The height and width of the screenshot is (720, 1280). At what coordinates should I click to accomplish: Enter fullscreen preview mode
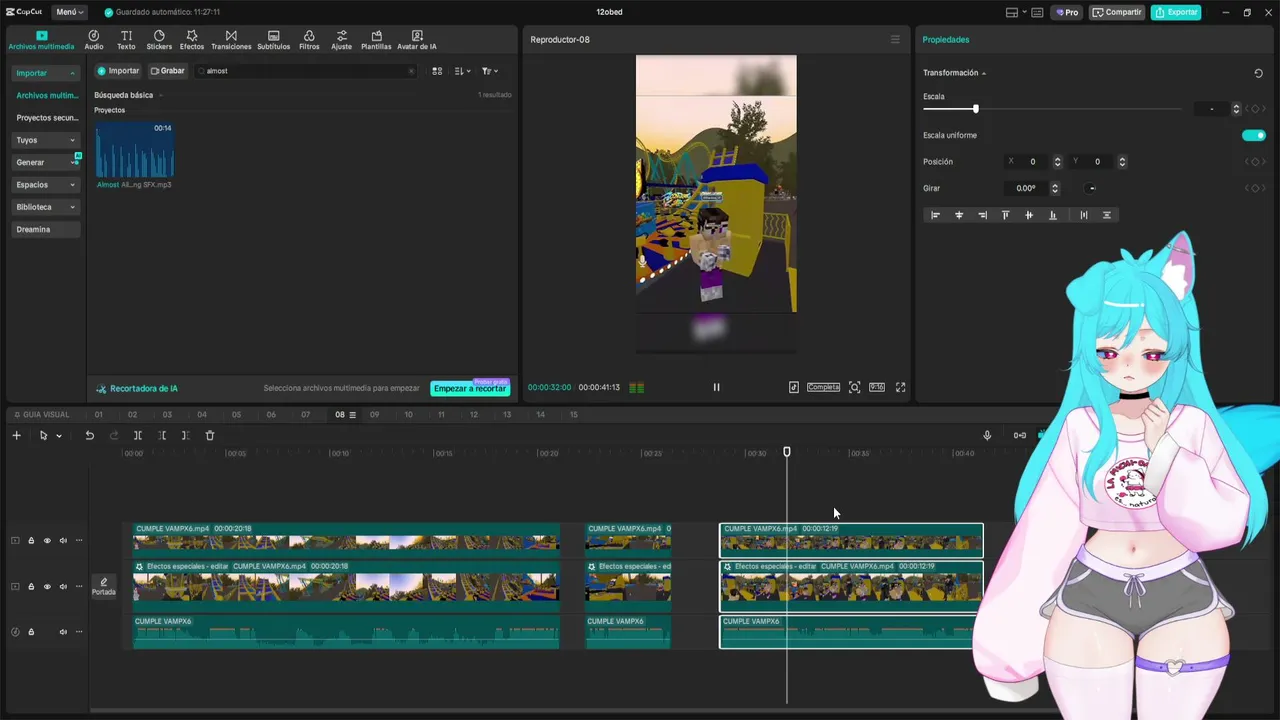[900, 387]
